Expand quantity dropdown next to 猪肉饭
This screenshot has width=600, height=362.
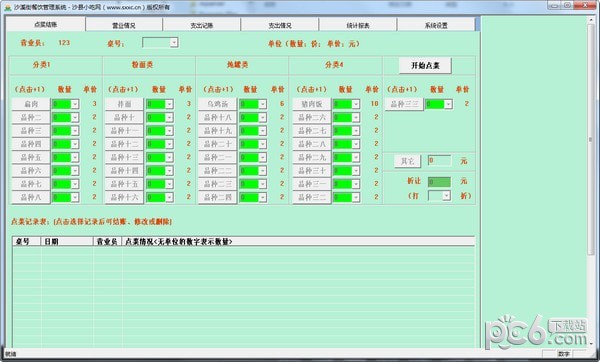[x=356, y=104]
